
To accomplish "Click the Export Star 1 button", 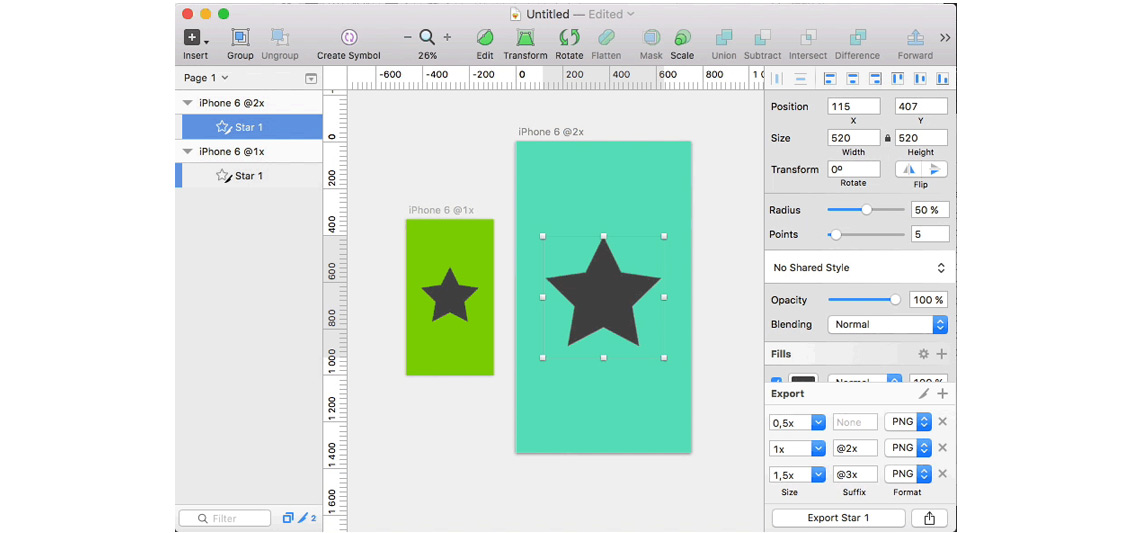I will pyautogui.click(x=838, y=518).
